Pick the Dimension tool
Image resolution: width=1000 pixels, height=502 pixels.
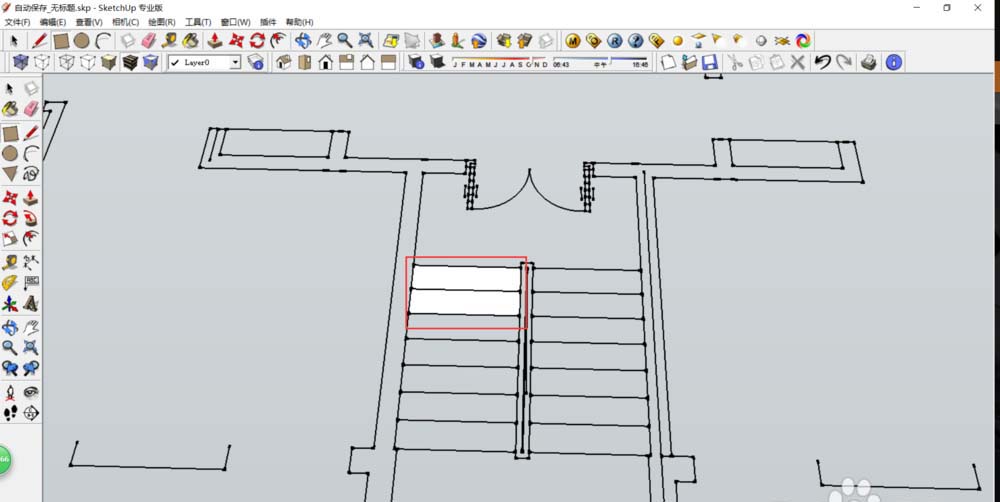coord(31,261)
